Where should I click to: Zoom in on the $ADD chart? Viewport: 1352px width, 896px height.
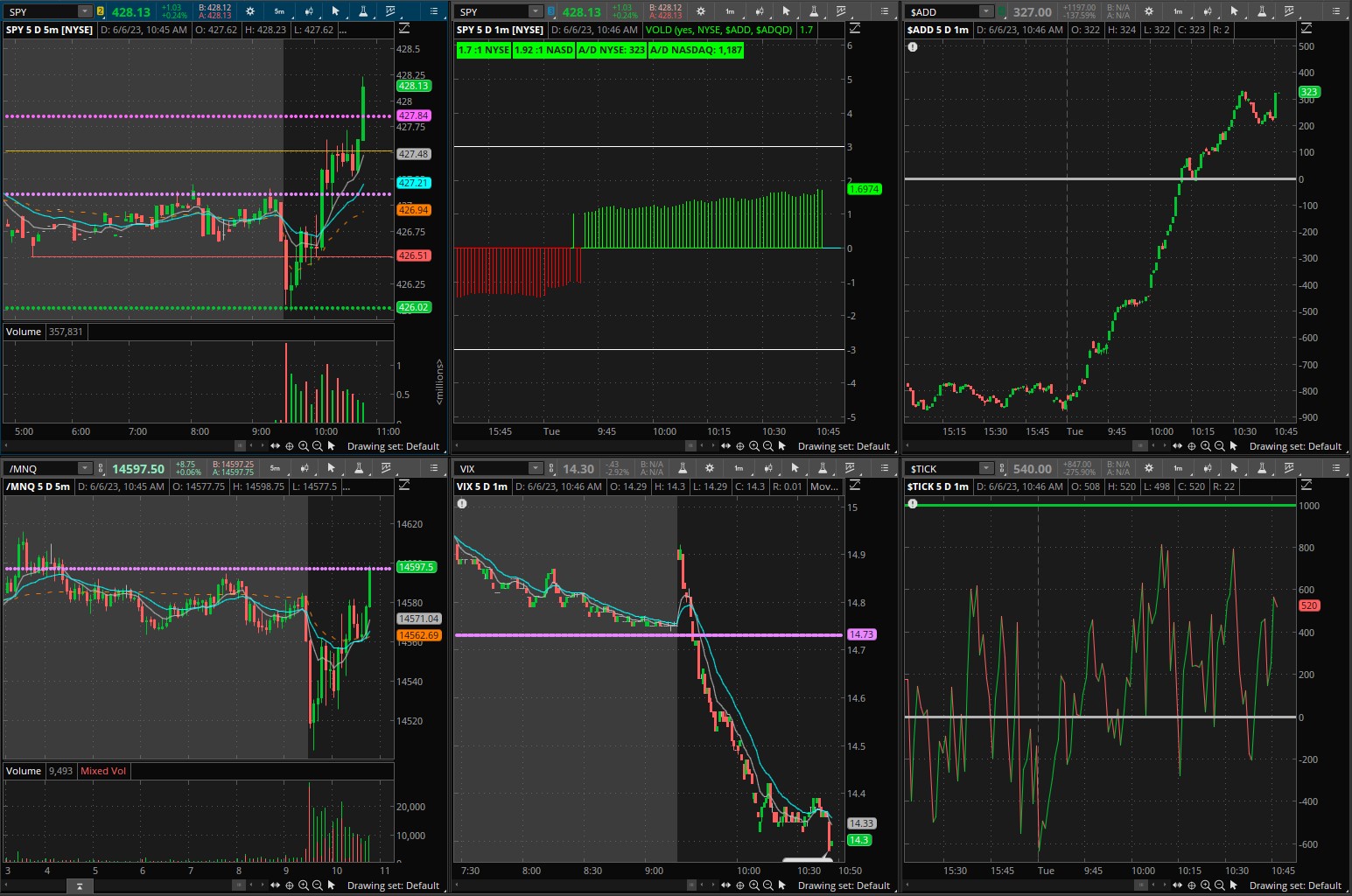[x=1205, y=446]
